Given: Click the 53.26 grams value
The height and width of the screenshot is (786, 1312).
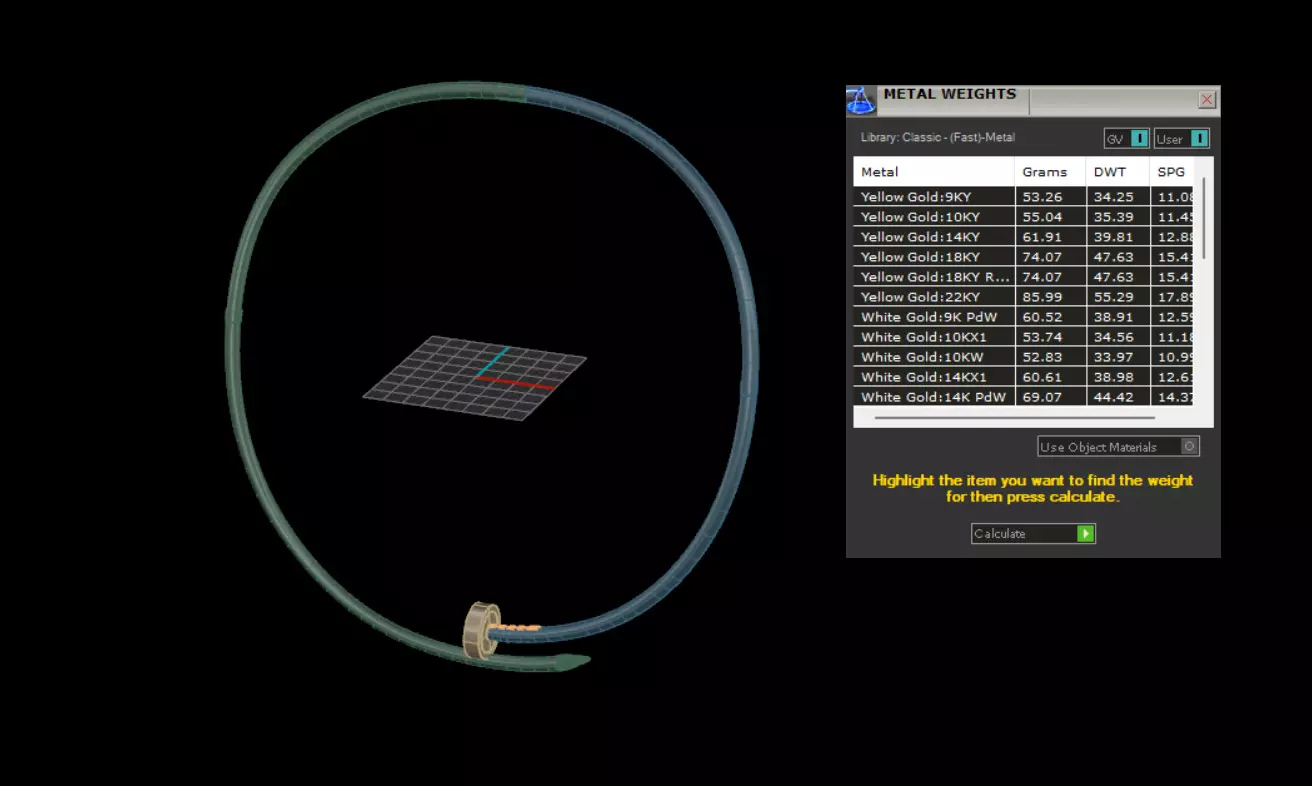Looking at the screenshot, I should click(x=1042, y=197).
